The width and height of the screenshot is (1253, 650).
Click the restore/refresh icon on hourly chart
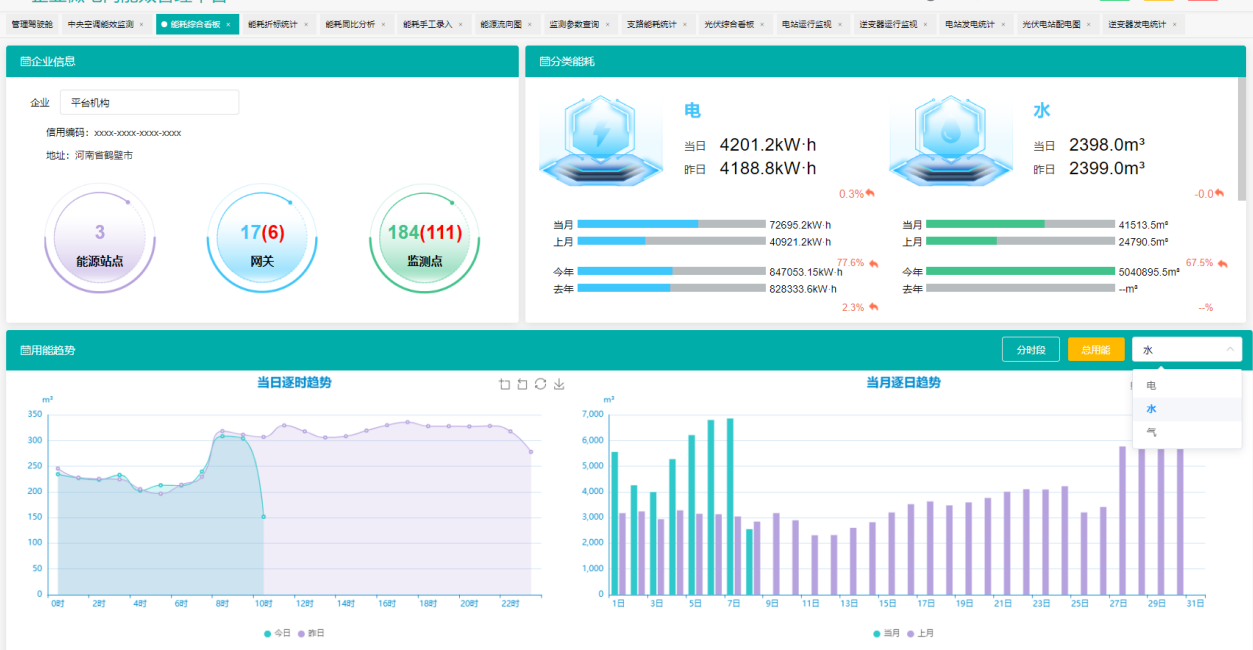coord(540,384)
